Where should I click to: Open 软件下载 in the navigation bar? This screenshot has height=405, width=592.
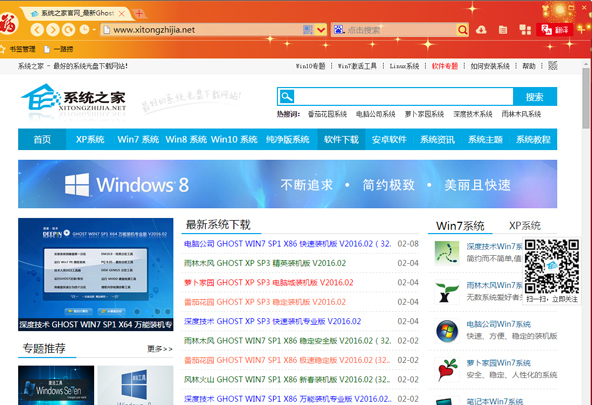pos(341,139)
